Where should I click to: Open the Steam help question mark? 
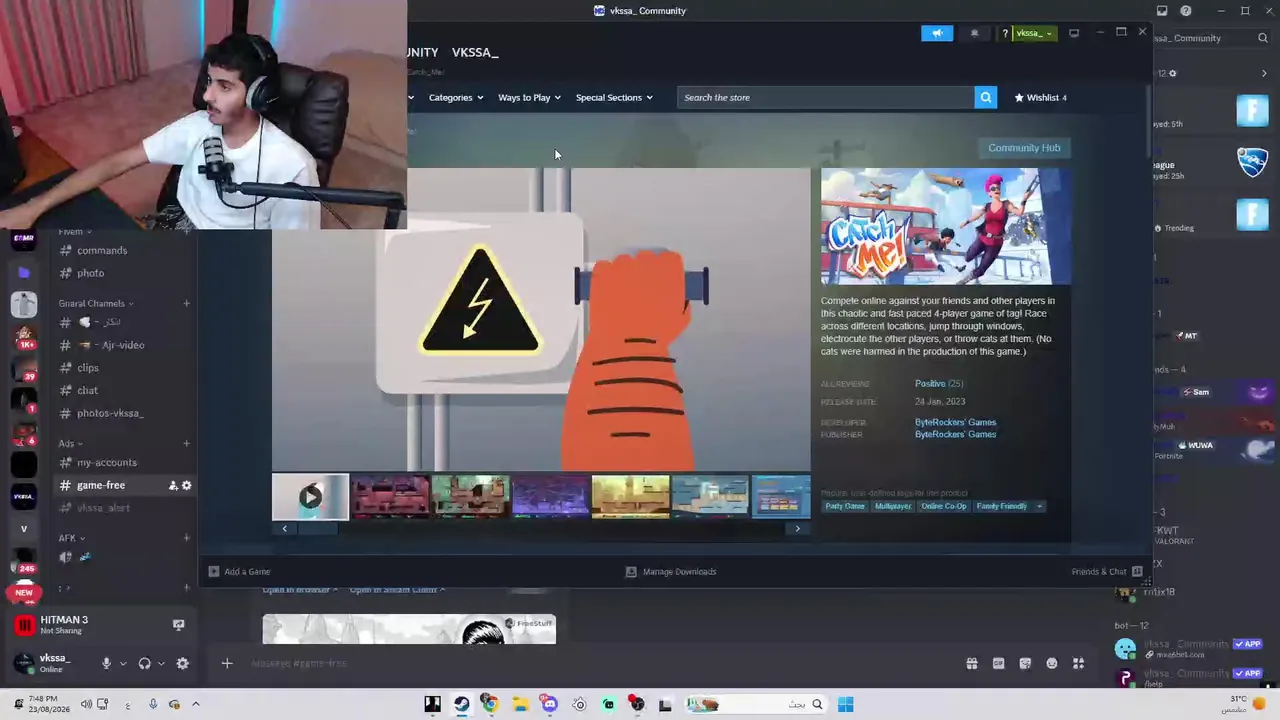(x=1005, y=33)
